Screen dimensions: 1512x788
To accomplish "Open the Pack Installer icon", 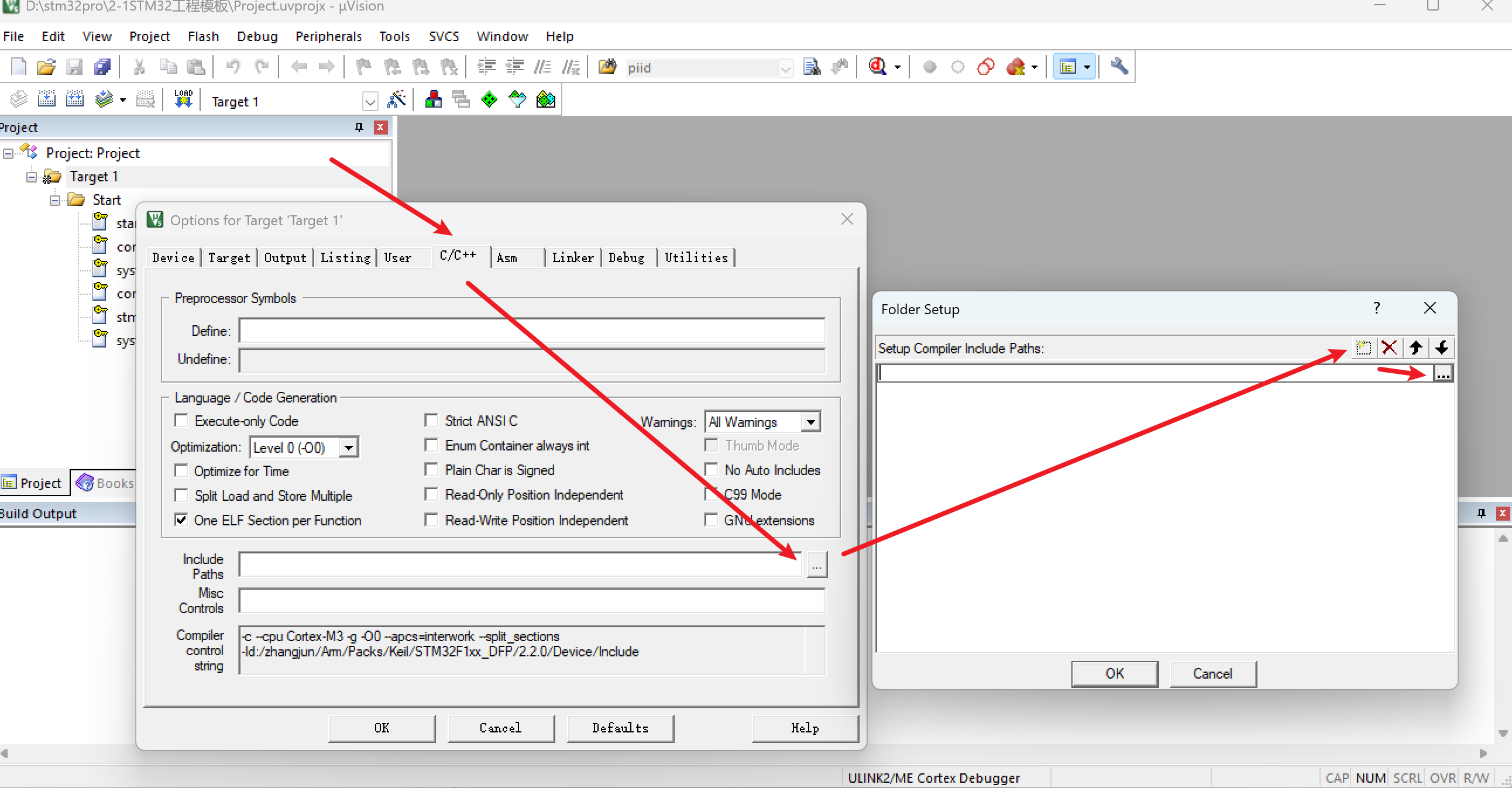I will pyautogui.click(x=545, y=100).
